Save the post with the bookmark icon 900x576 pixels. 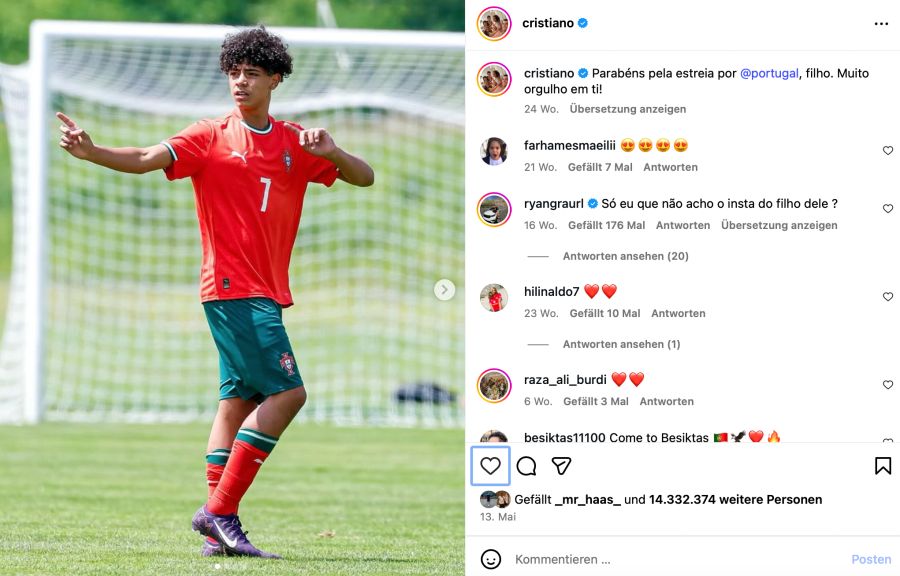(x=883, y=466)
